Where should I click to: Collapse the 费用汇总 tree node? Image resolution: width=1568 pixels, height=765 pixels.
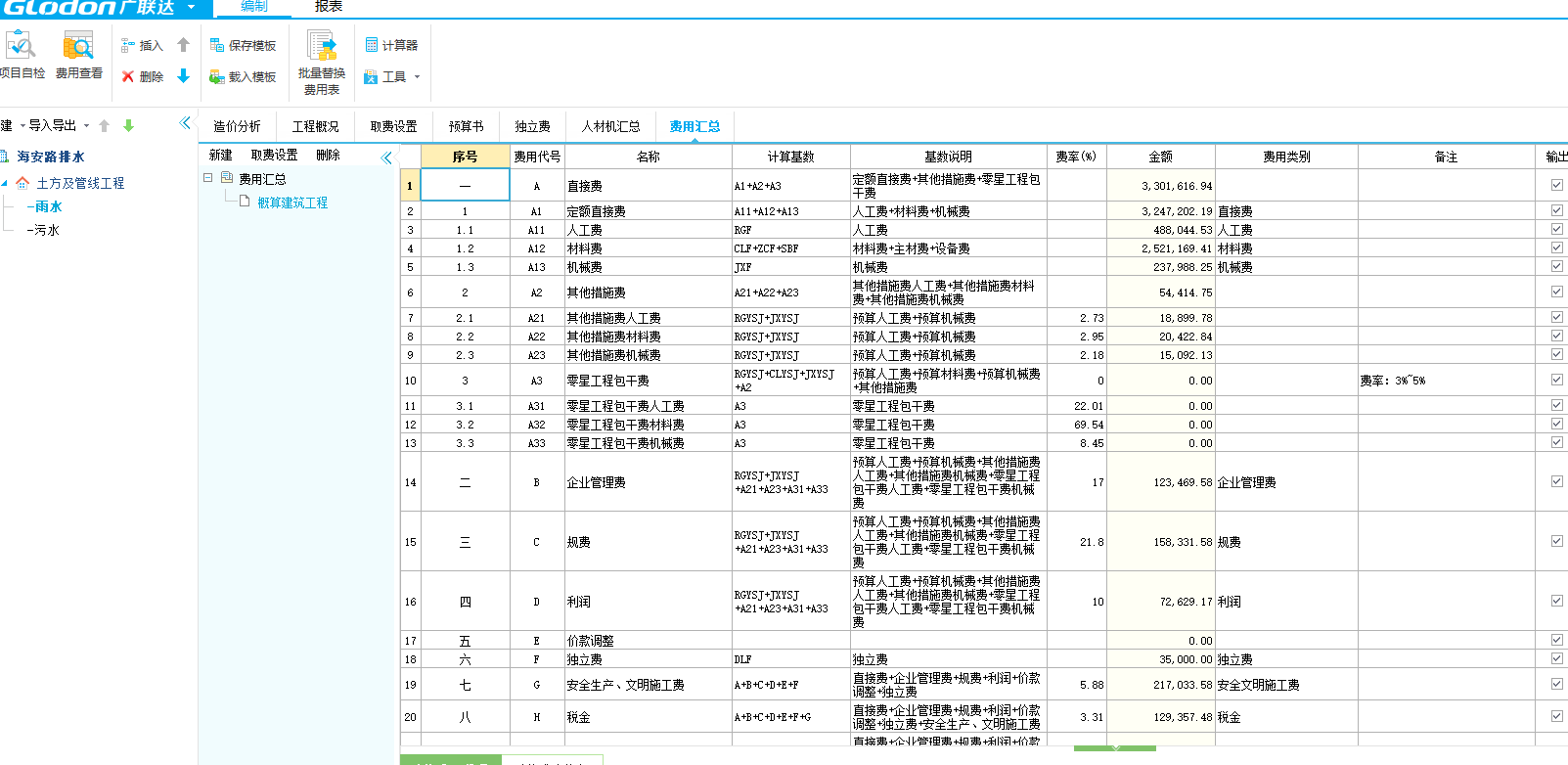click(207, 178)
